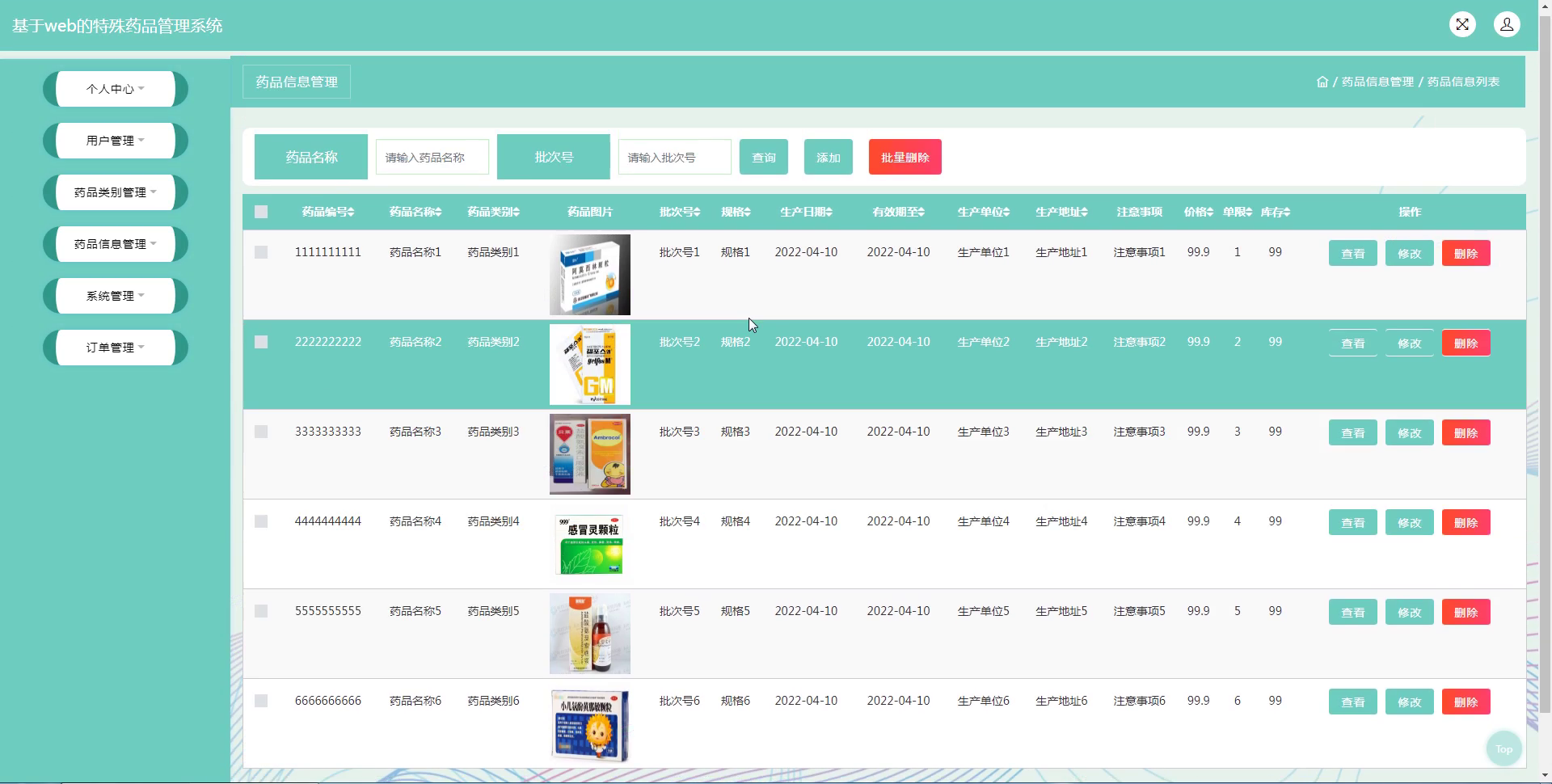Image resolution: width=1552 pixels, height=784 pixels.
Task: Expand the 个人中心 sidebar menu
Action: (116, 89)
